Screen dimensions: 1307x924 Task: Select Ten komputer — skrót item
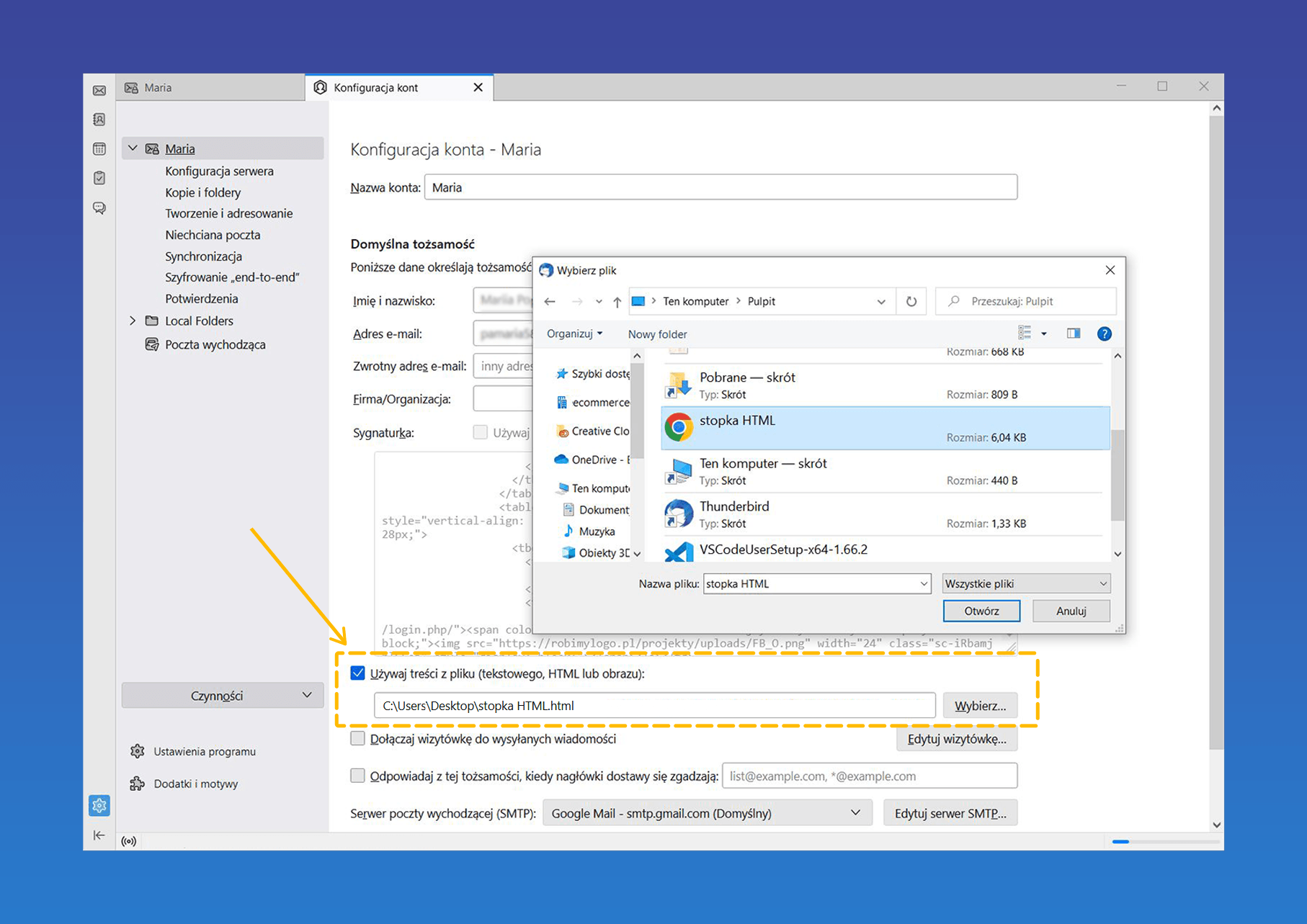(x=886, y=472)
